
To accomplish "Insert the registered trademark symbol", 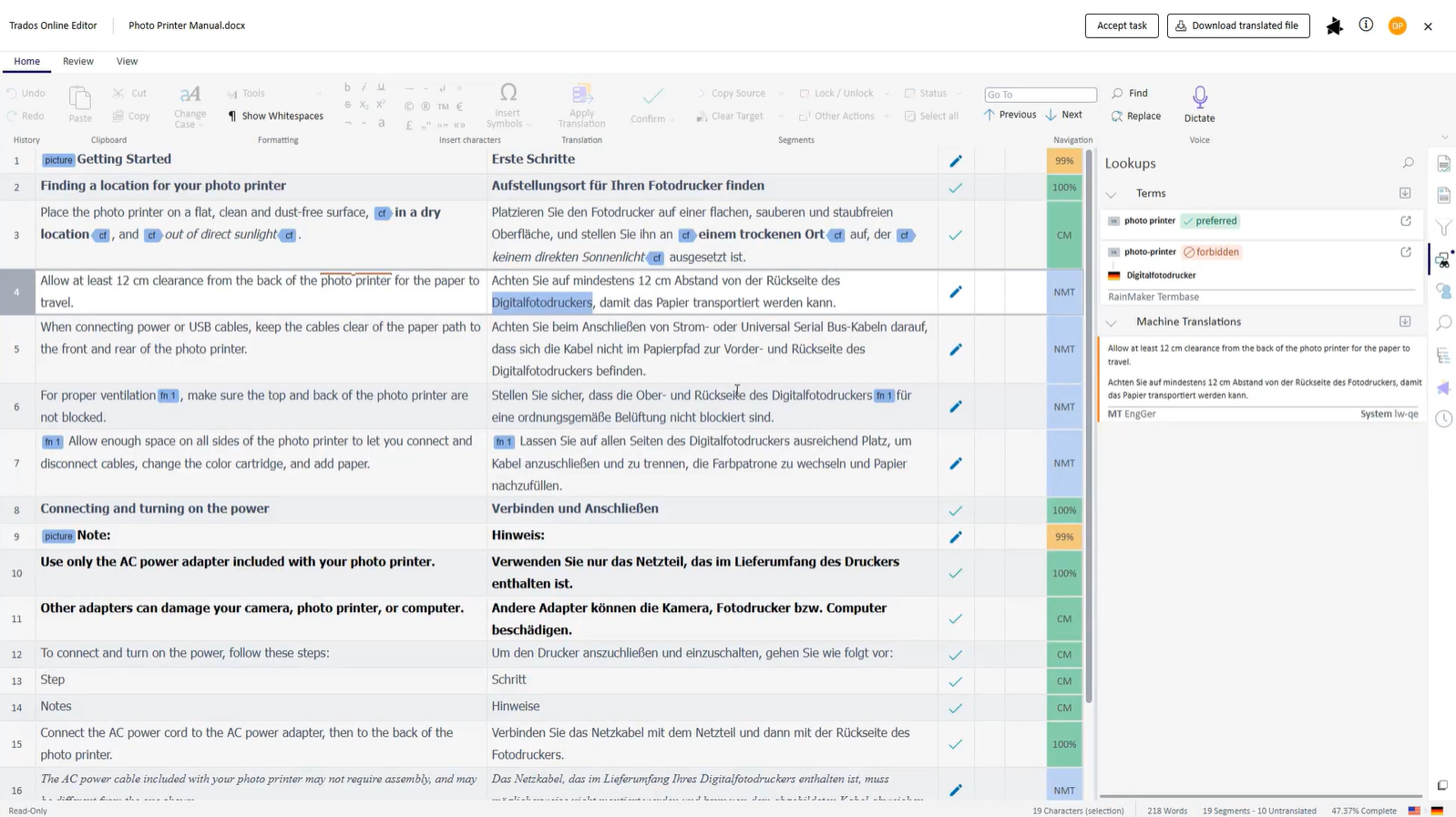I will 426,106.
